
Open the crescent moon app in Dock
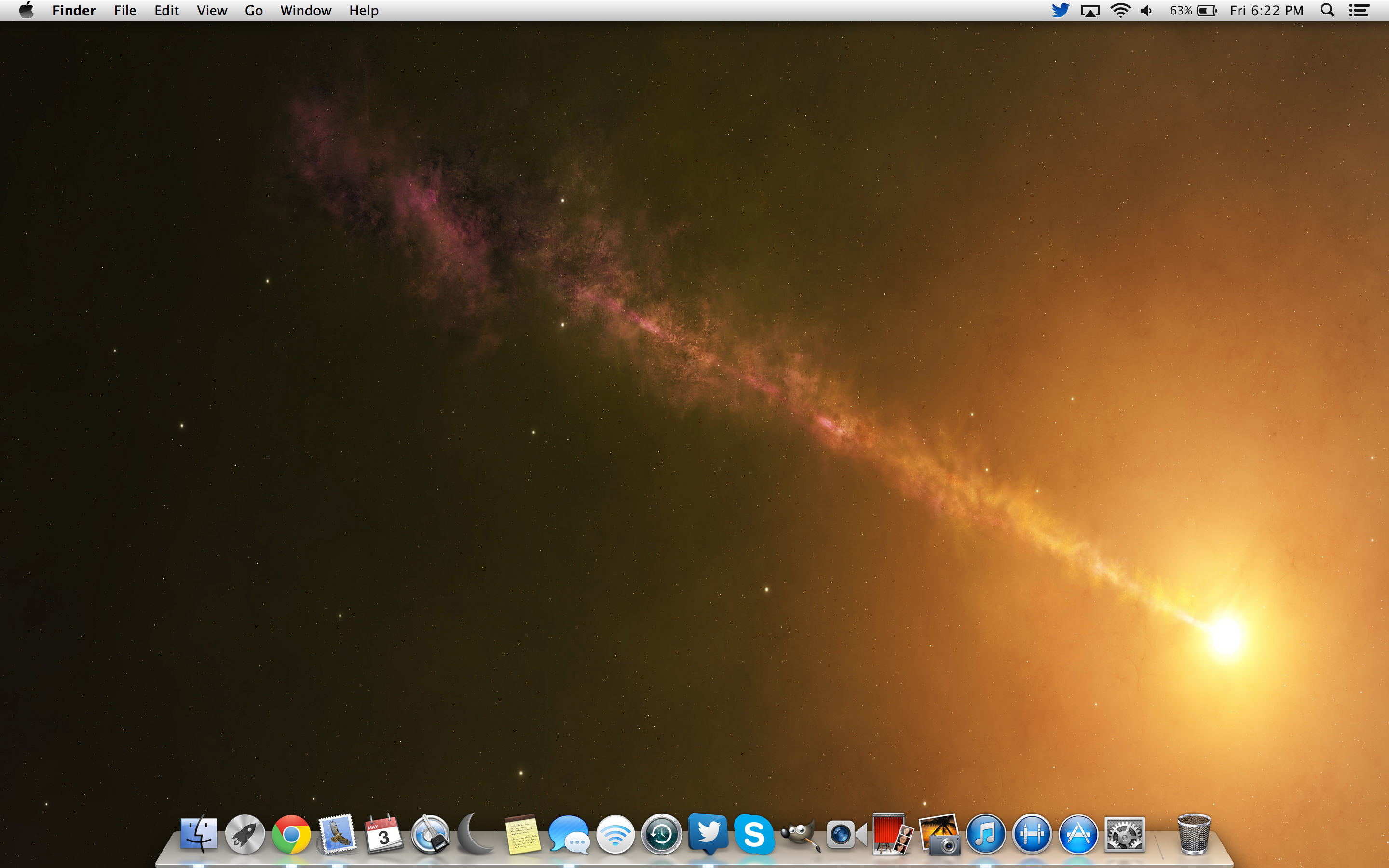click(x=476, y=834)
